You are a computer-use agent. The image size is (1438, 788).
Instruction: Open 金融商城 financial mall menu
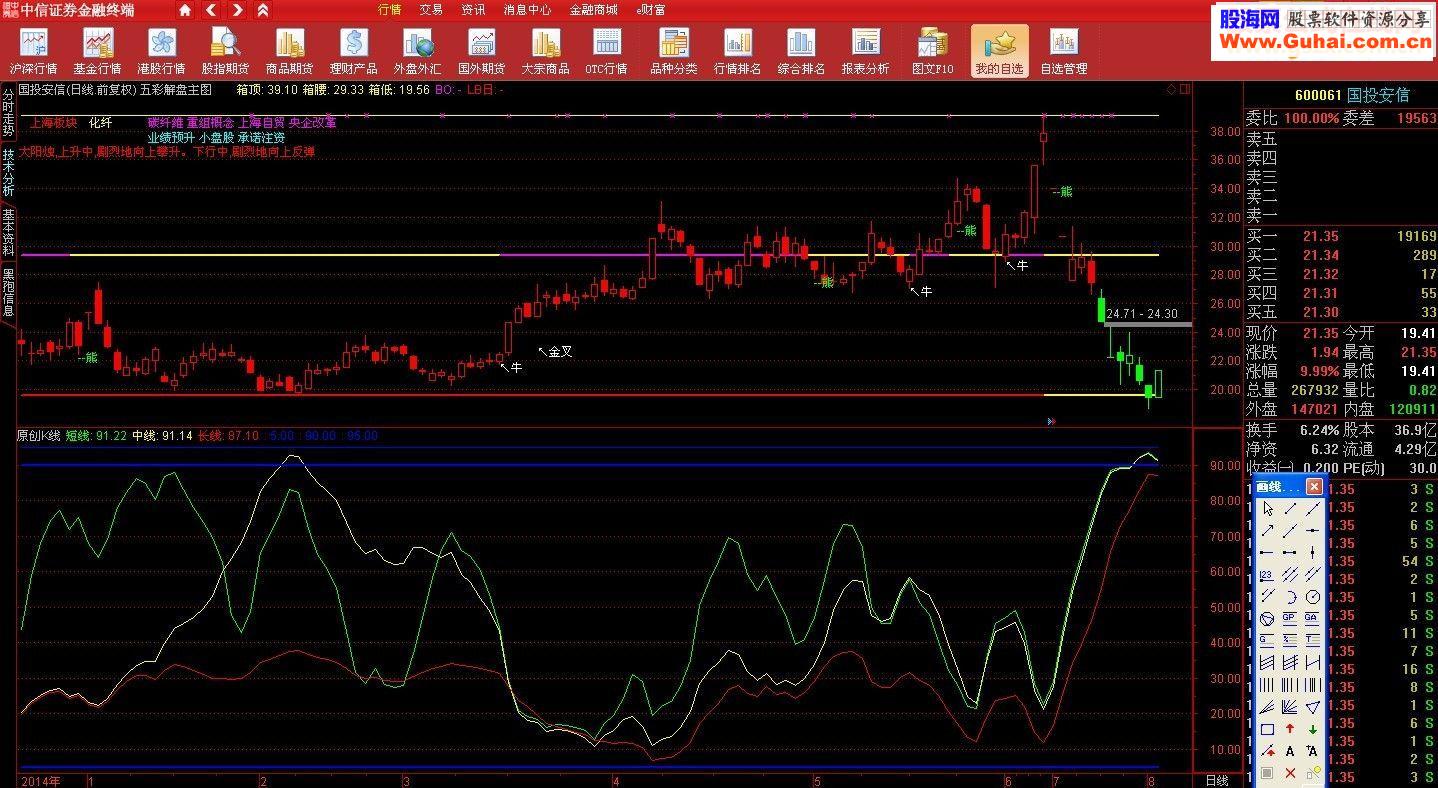click(x=594, y=10)
